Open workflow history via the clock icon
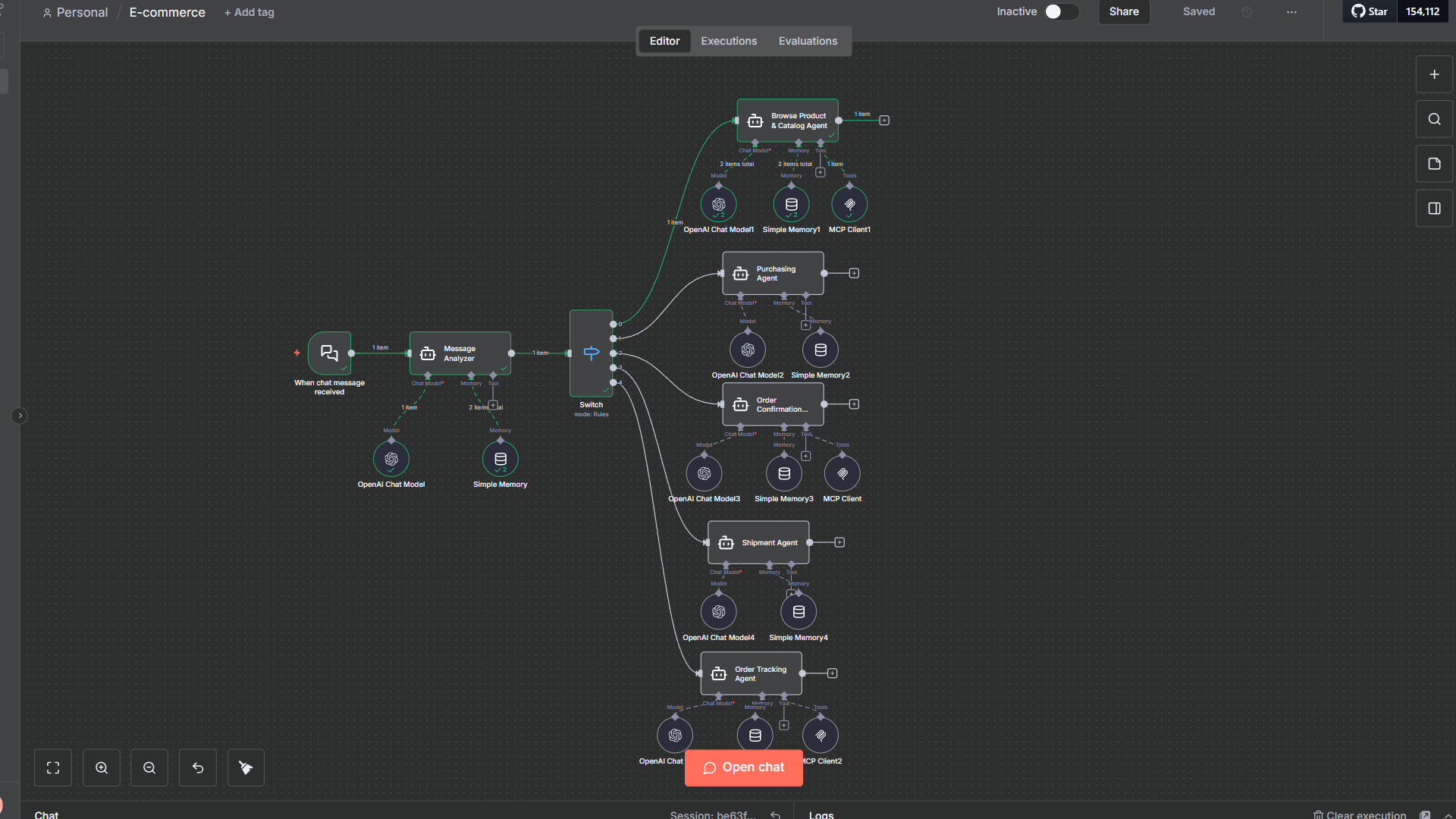Viewport: 1456px width, 819px height. (x=1247, y=12)
